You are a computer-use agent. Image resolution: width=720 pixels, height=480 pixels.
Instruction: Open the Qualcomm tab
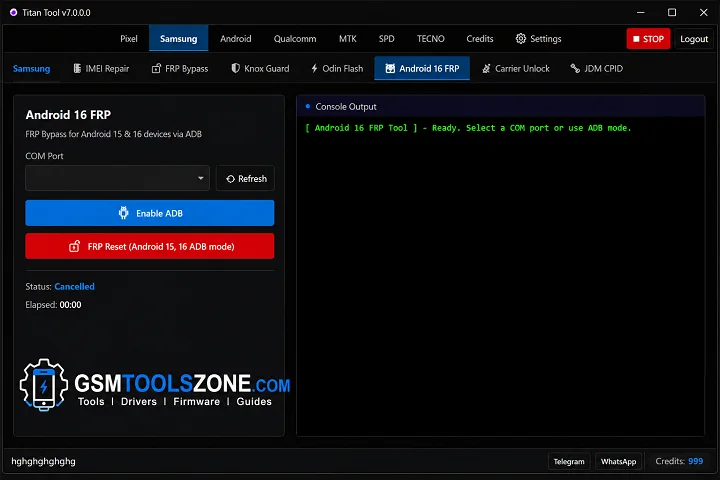point(295,39)
